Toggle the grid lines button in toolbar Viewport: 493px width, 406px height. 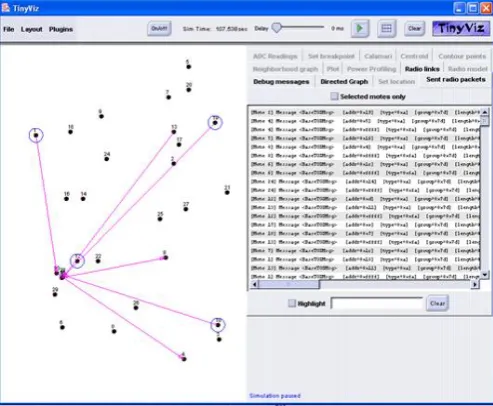(386, 29)
